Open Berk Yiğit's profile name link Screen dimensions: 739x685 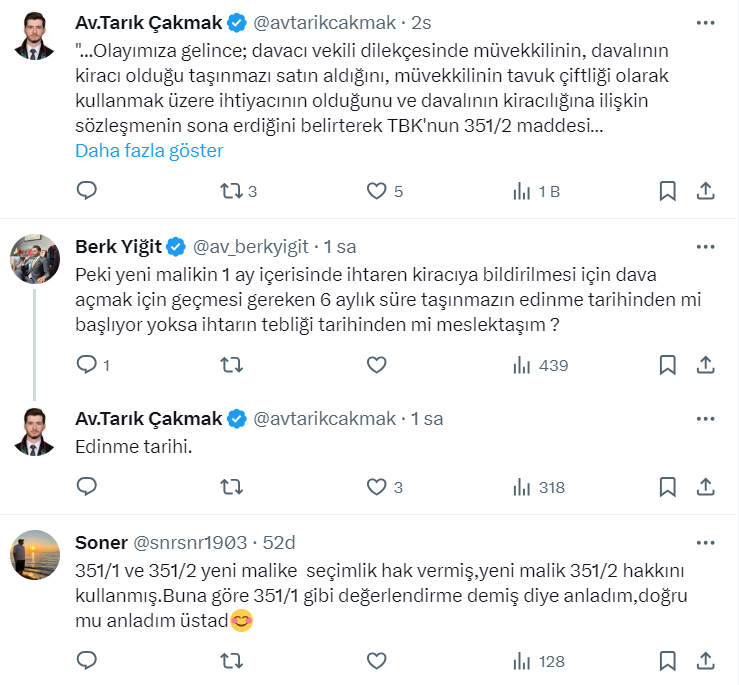click(x=118, y=246)
